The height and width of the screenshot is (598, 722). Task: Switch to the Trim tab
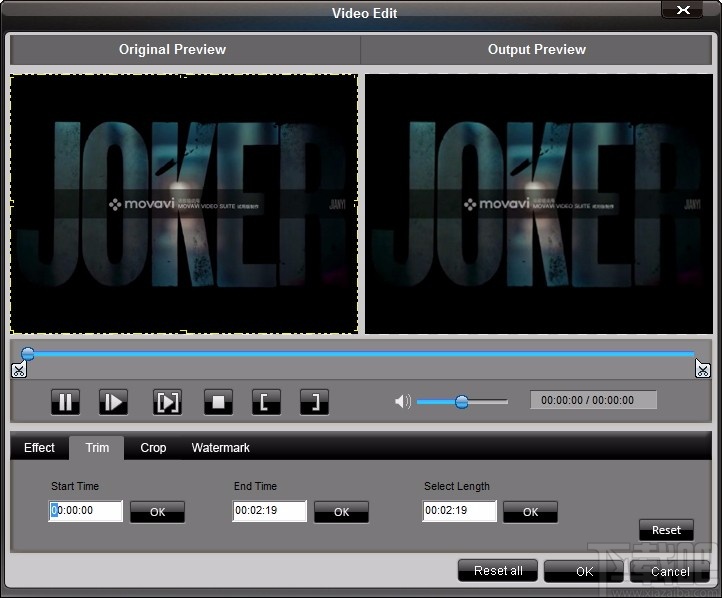click(x=97, y=447)
